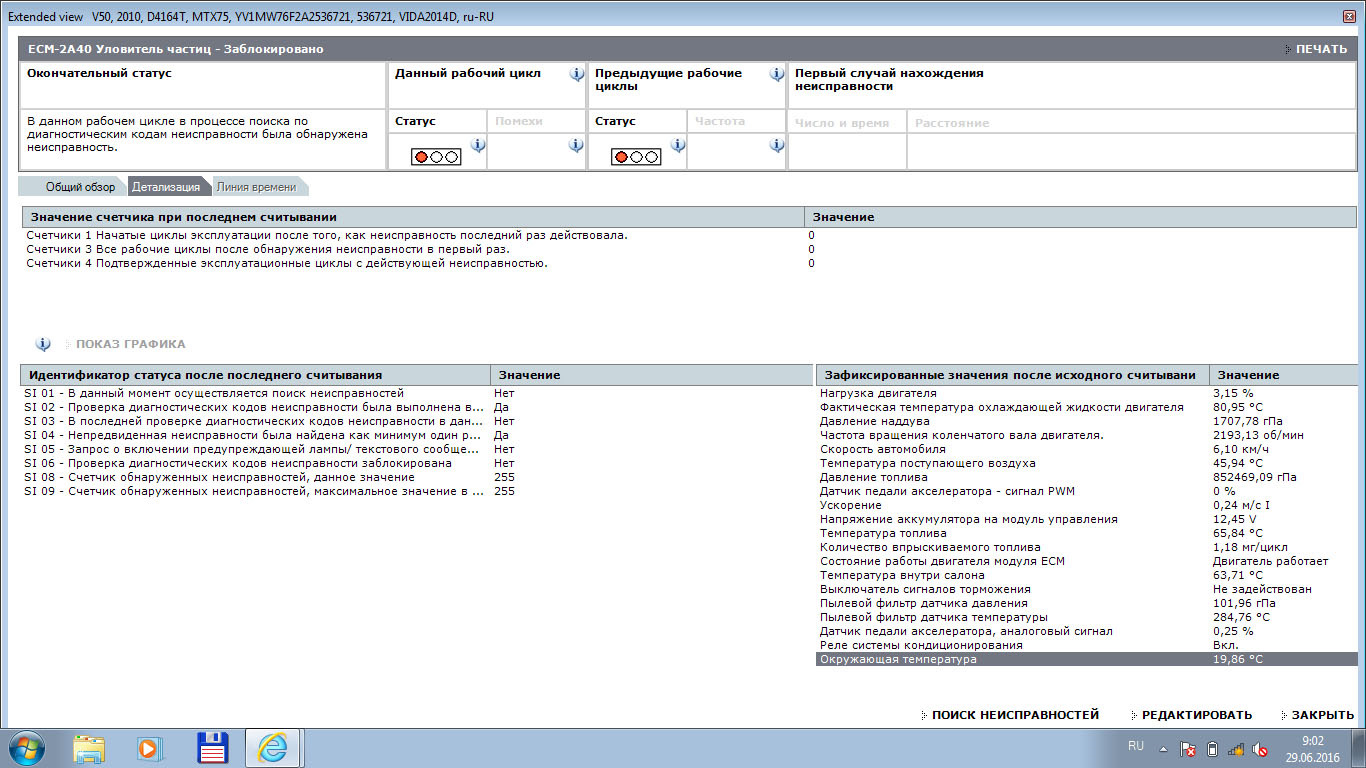Click floppy disk icon in taskbar

pyautogui.click(x=213, y=748)
